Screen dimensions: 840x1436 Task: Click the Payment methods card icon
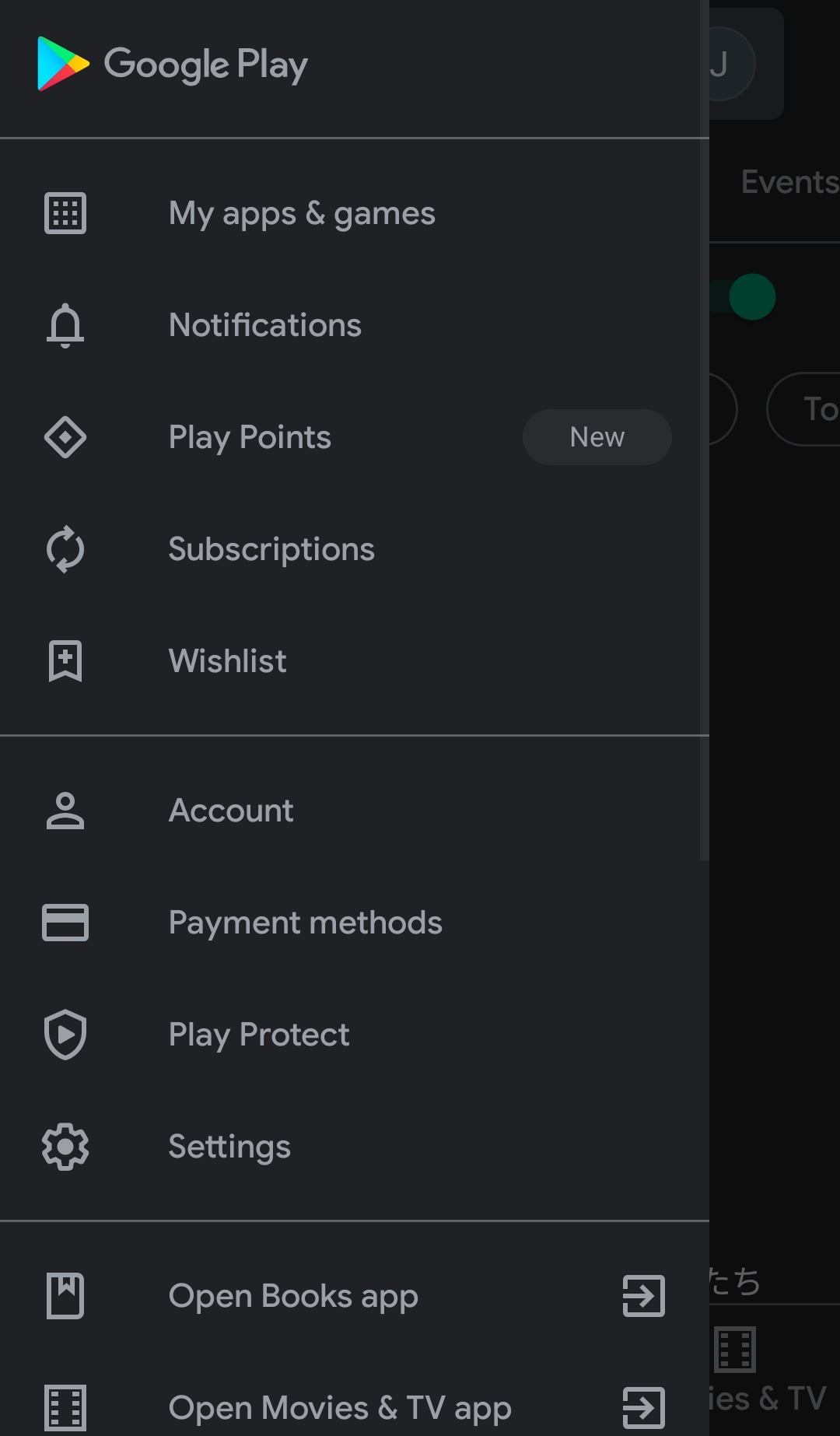click(65, 923)
